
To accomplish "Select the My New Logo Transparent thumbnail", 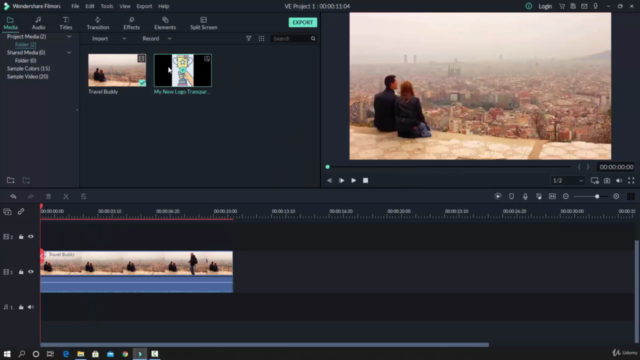I will coord(182,70).
